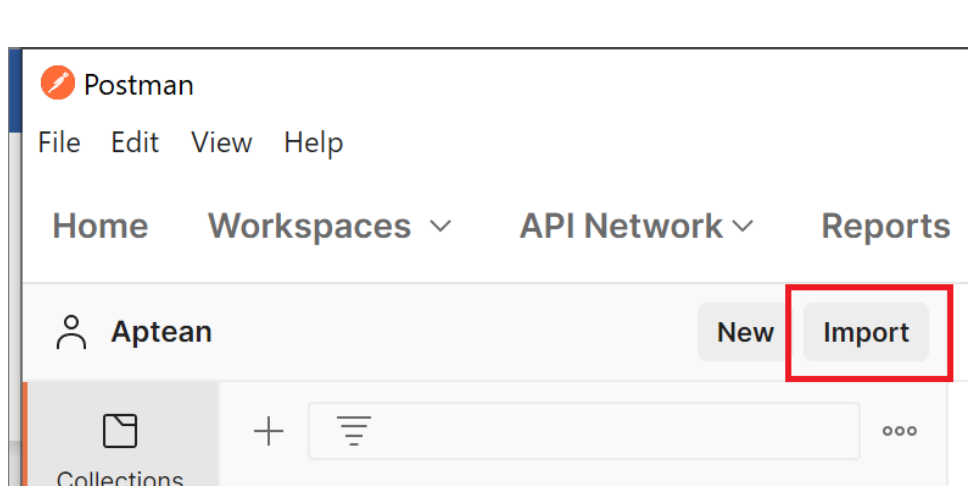Click the filter lines icon
The height and width of the screenshot is (493, 971).
tap(350, 432)
